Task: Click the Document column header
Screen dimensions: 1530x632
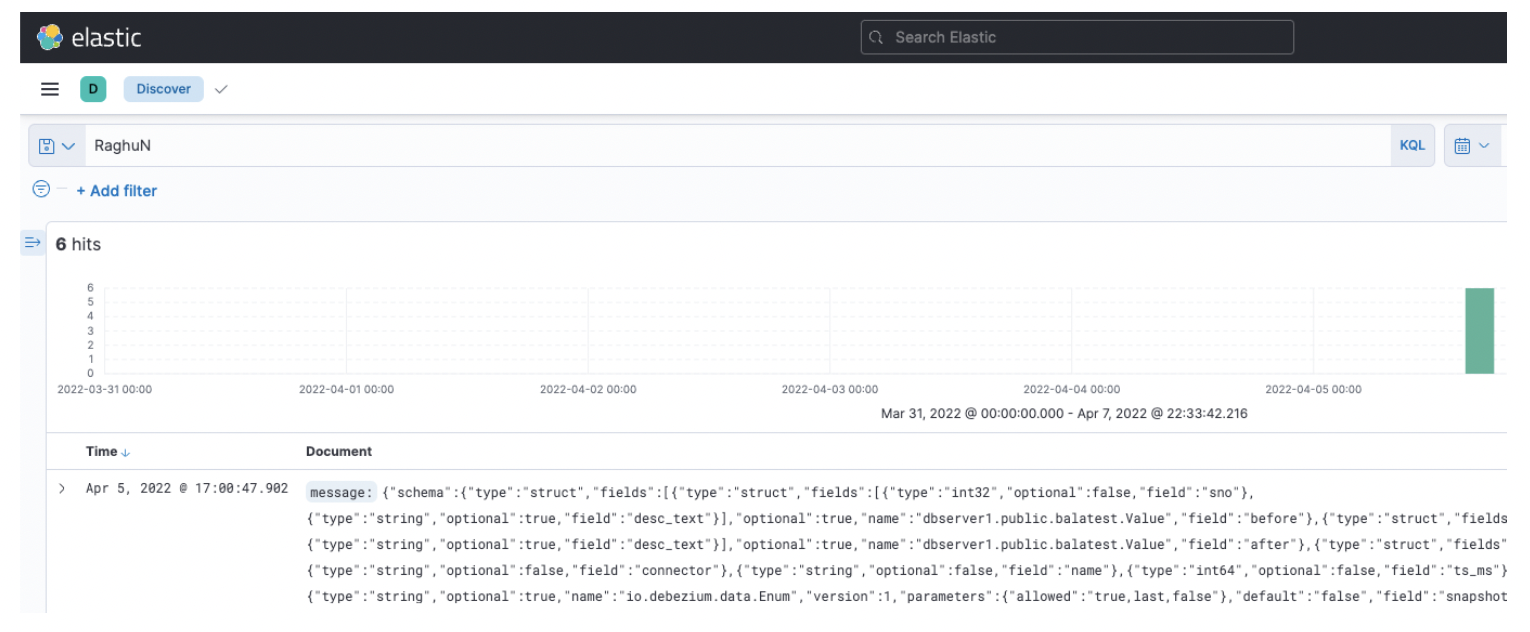Action: (339, 452)
